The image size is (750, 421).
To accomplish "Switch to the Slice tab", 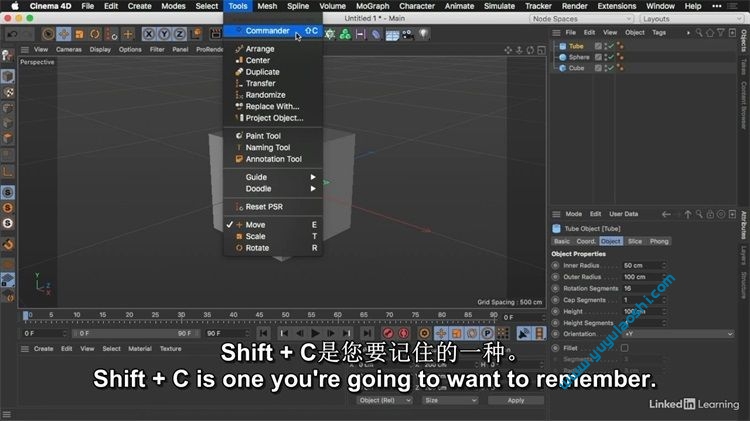I will pos(634,241).
